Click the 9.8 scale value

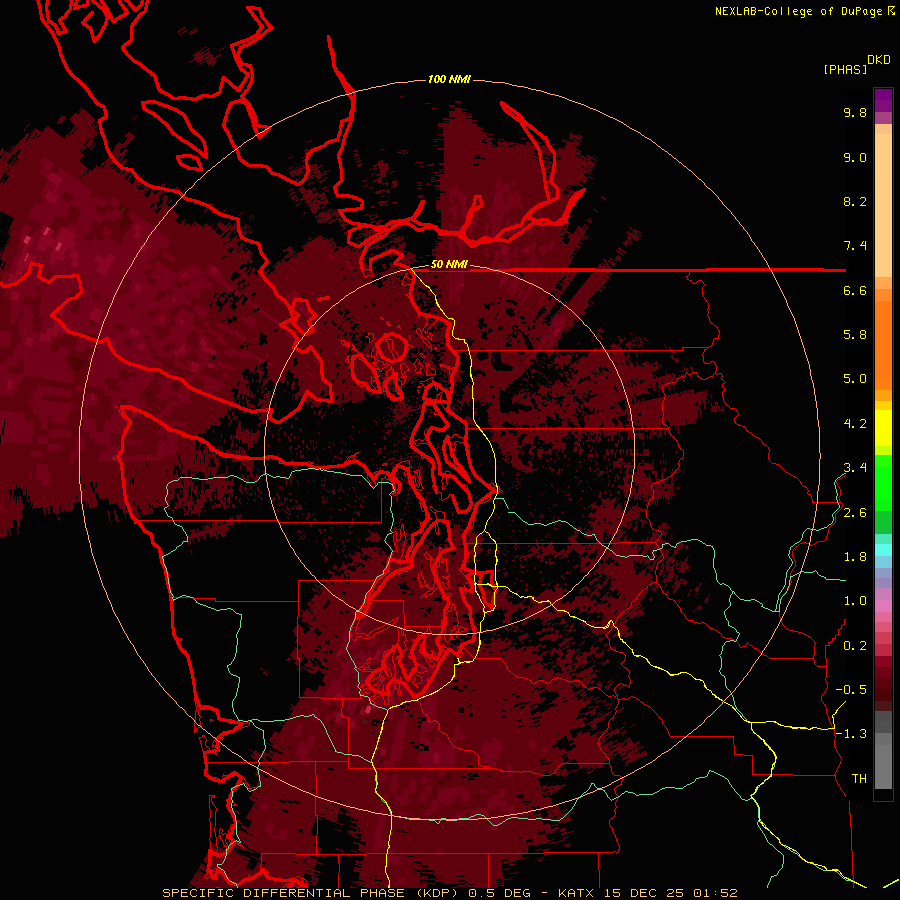click(x=855, y=112)
